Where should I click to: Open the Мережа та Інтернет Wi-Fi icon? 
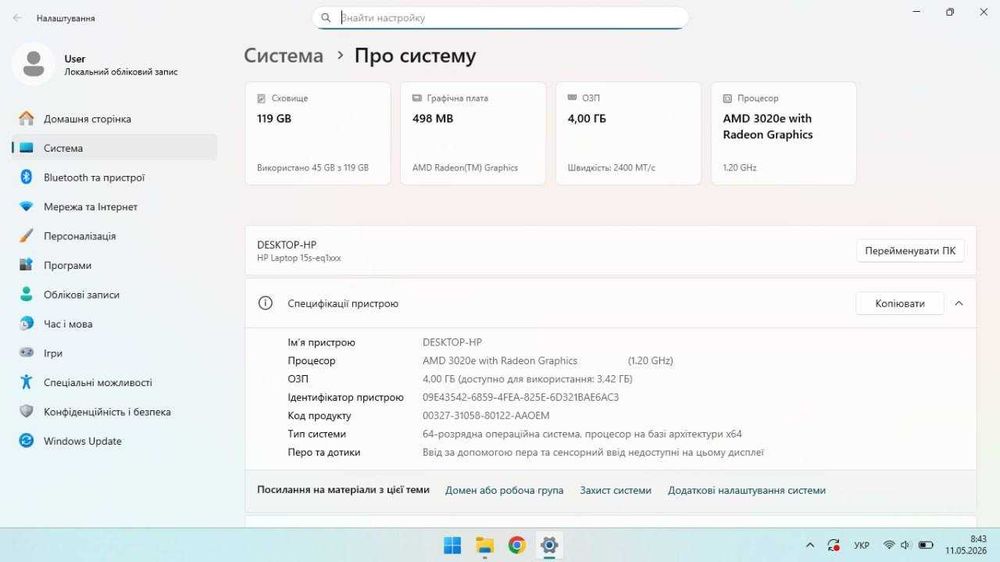[x=26, y=207]
